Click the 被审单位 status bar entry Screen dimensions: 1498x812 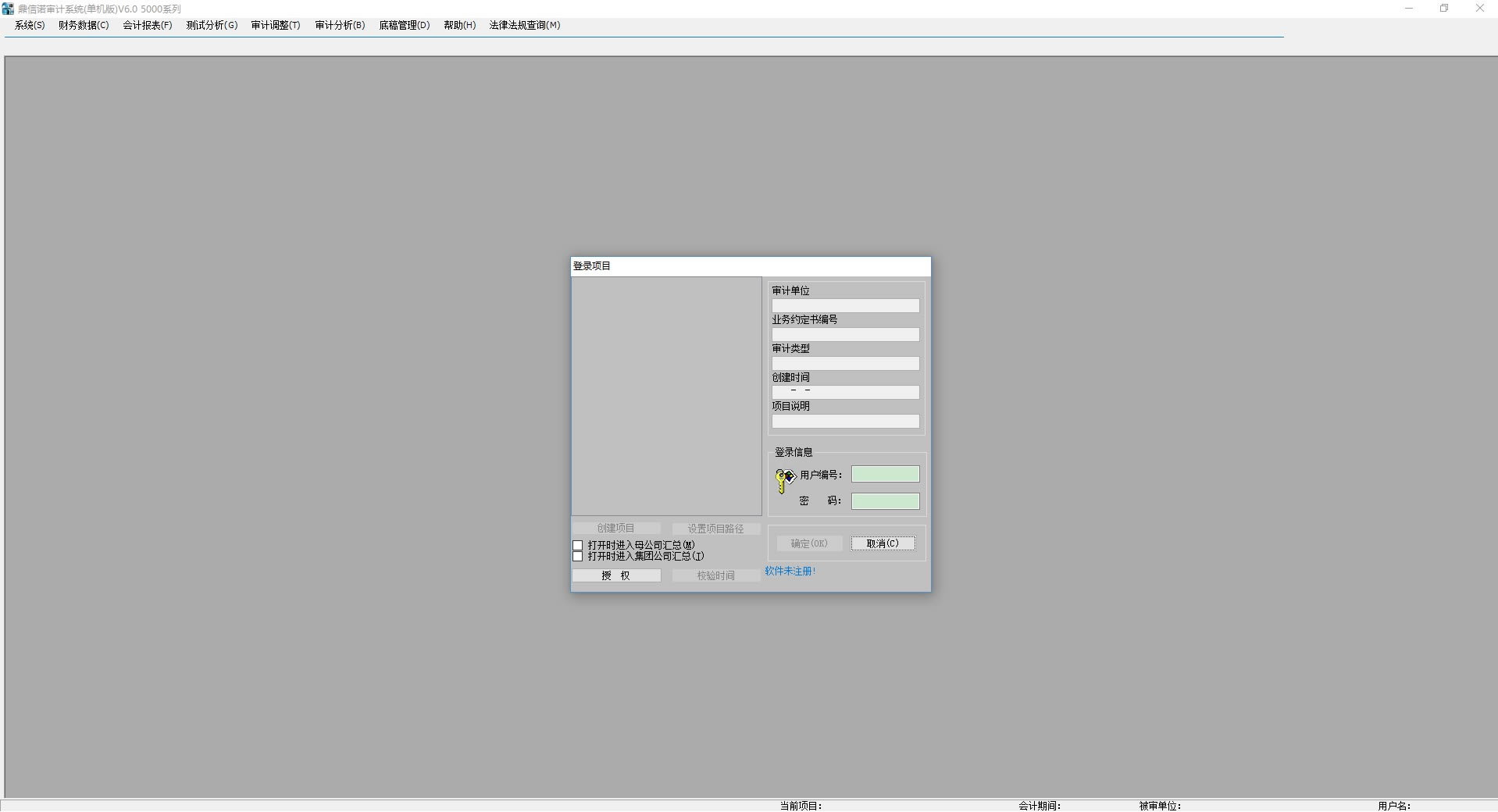(x=1160, y=806)
